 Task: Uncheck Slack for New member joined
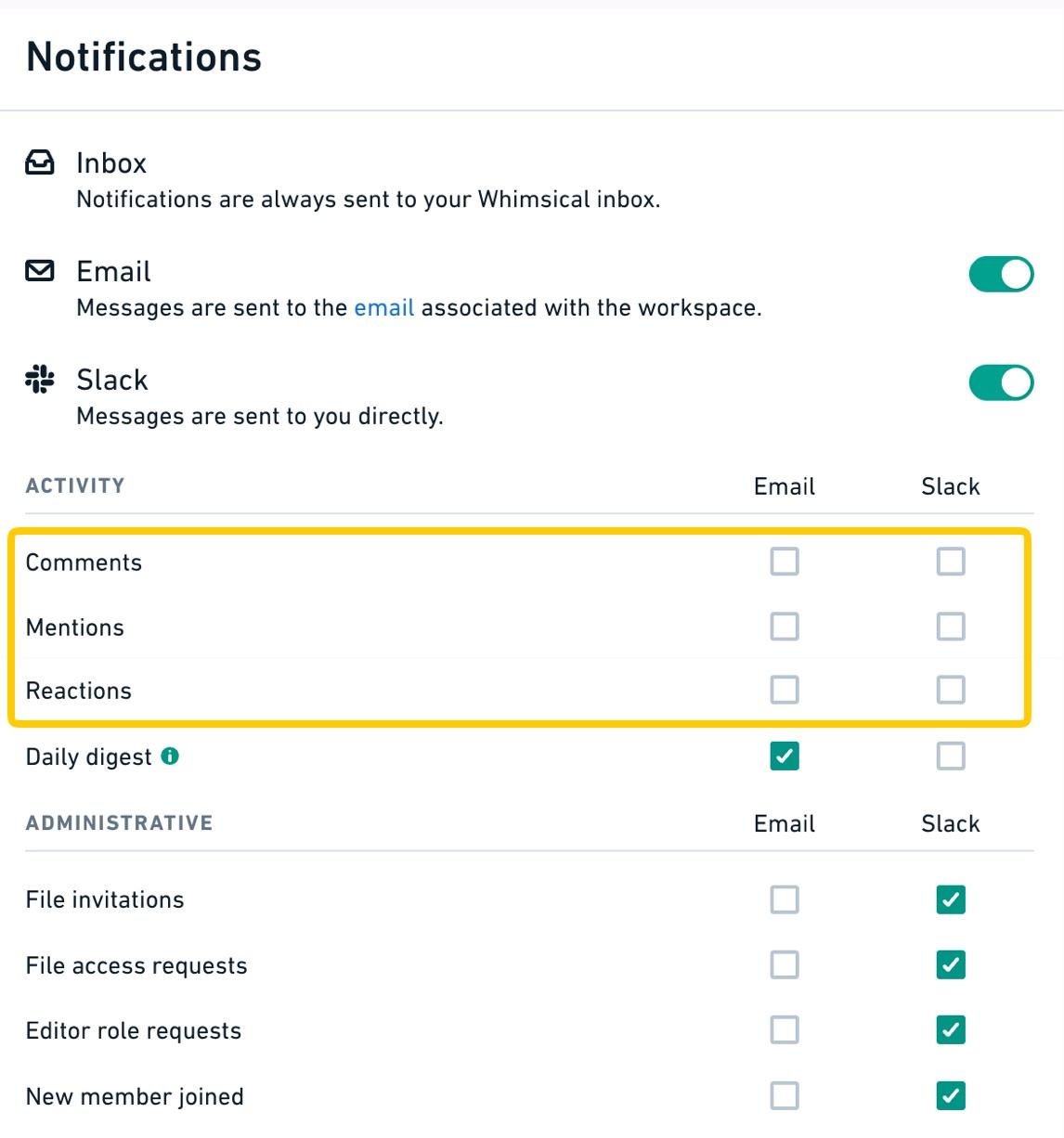(x=951, y=1096)
